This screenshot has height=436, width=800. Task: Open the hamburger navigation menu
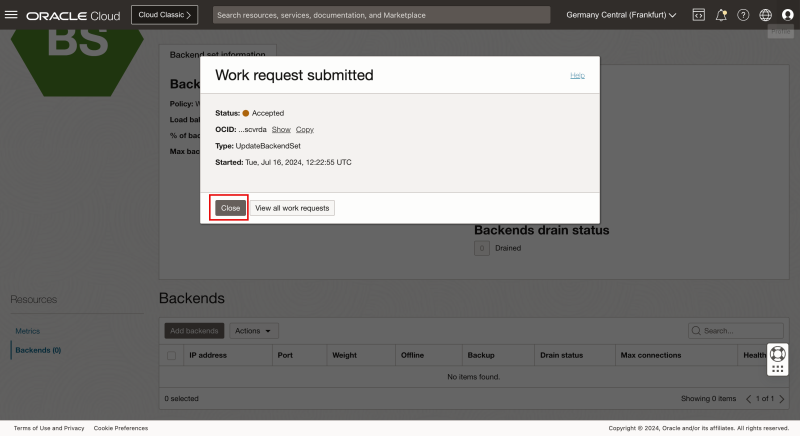point(13,15)
